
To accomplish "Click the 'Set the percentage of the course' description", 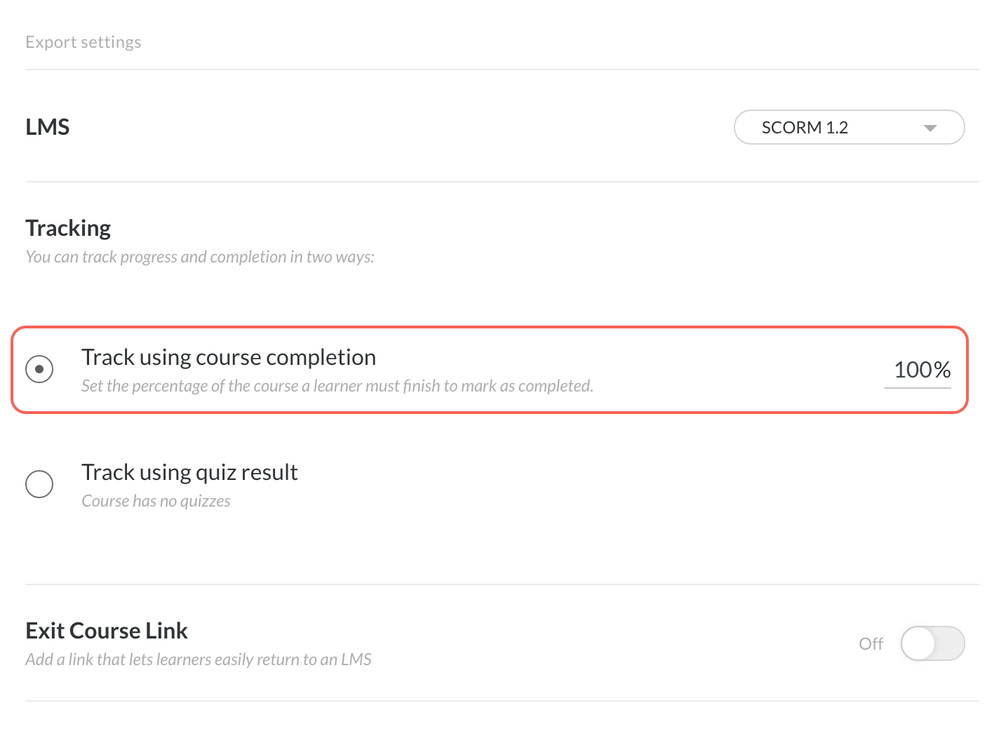I will 337,386.
